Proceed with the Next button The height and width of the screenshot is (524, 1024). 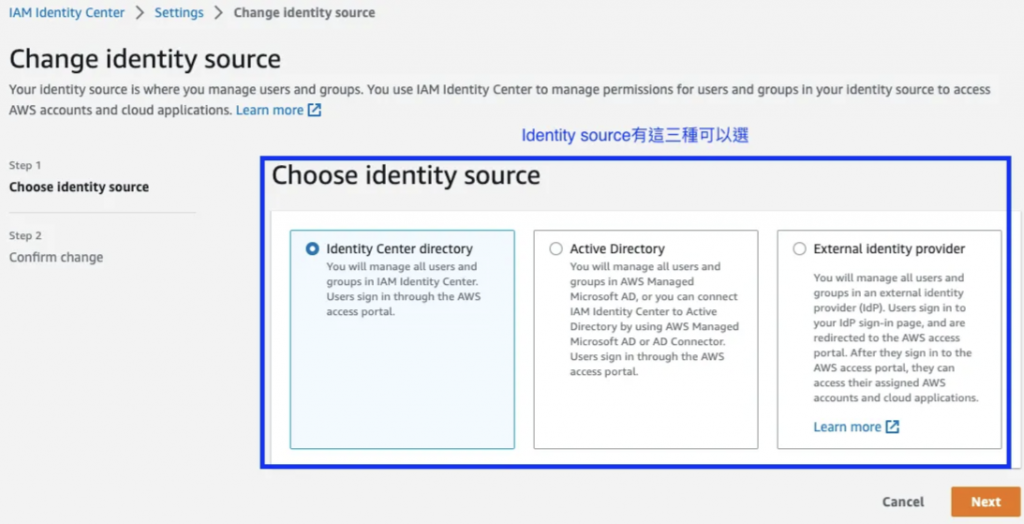985,502
